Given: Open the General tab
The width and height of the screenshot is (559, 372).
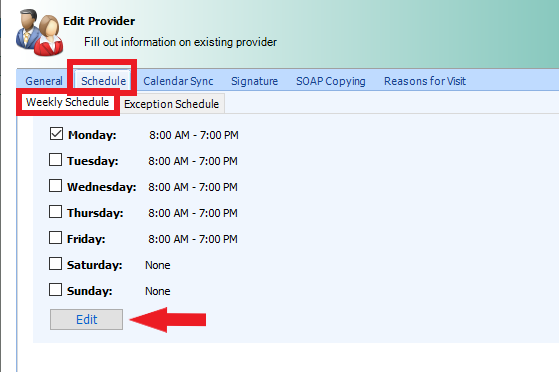Looking at the screenshot, I should point(44,81).
